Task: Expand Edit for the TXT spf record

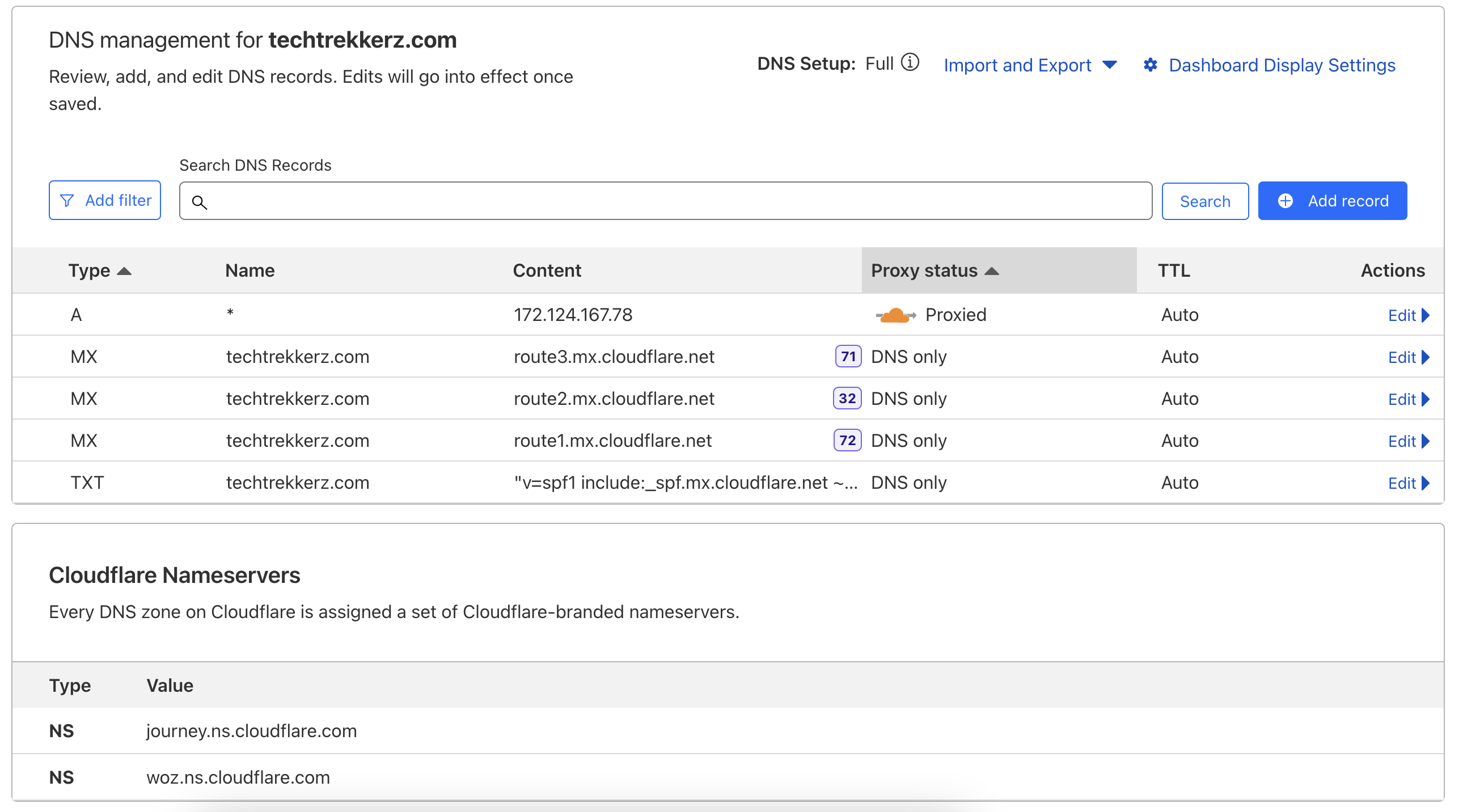Action: click(1408, 484)
